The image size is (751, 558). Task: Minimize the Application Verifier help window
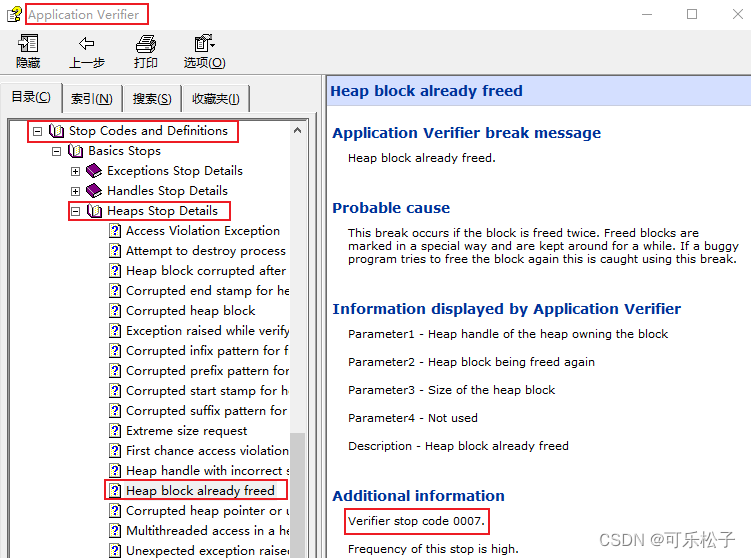coord(647,14)
